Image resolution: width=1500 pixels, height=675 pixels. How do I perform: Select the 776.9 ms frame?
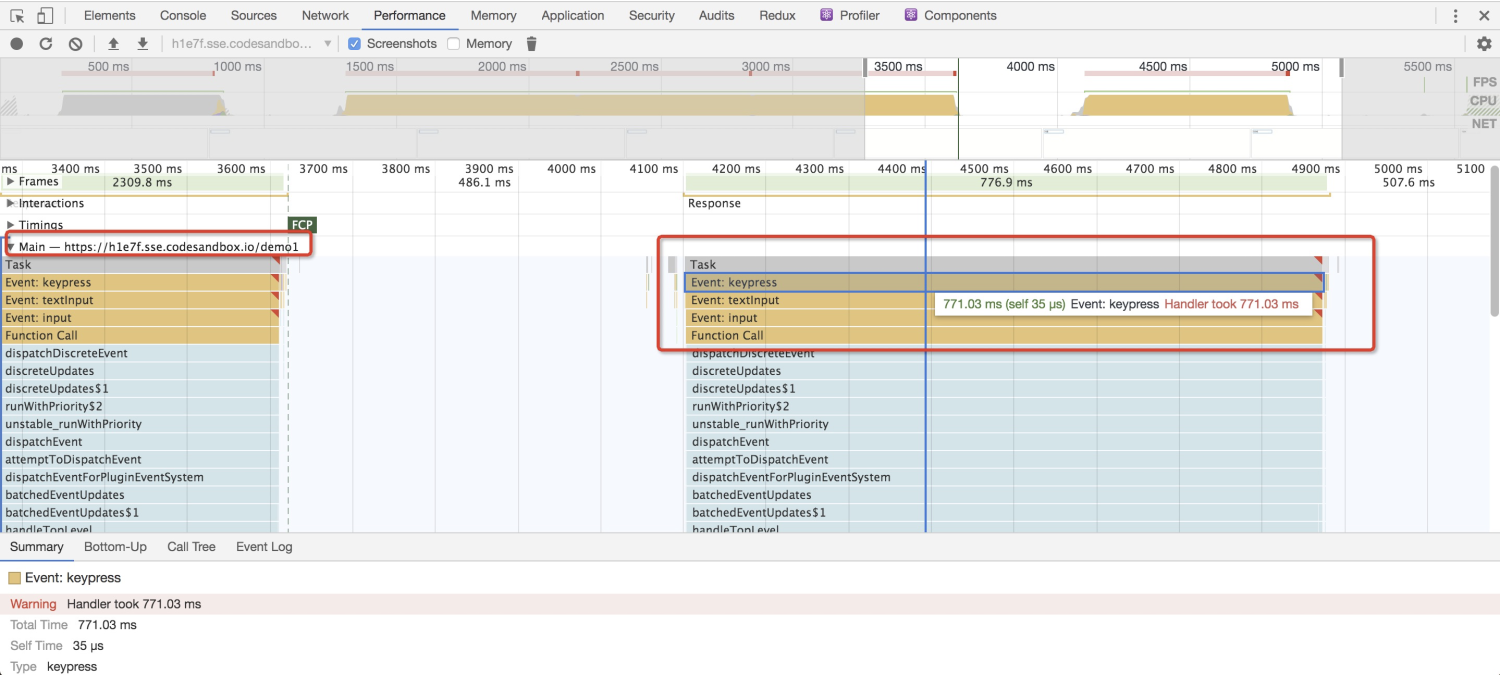pyautogui.click(x=1005, y=182)
